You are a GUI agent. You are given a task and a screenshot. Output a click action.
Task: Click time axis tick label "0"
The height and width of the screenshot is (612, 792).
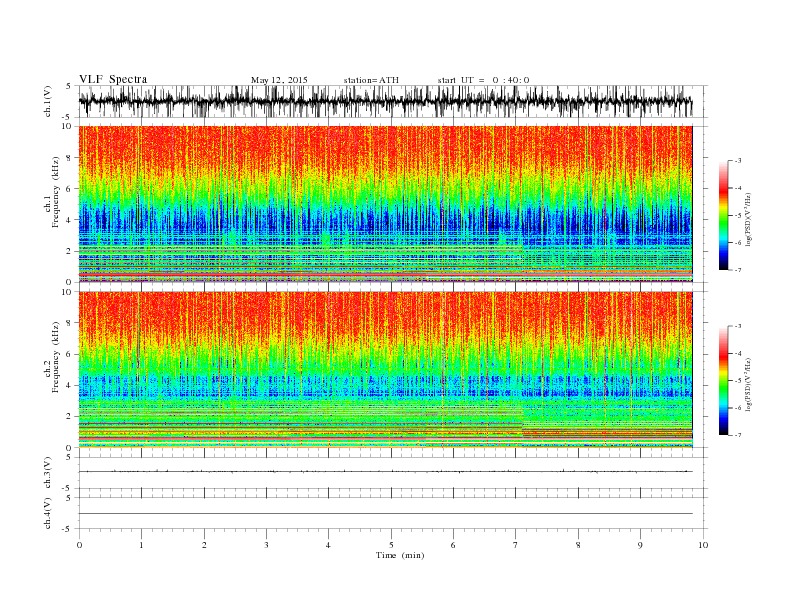tap(79, 545)
